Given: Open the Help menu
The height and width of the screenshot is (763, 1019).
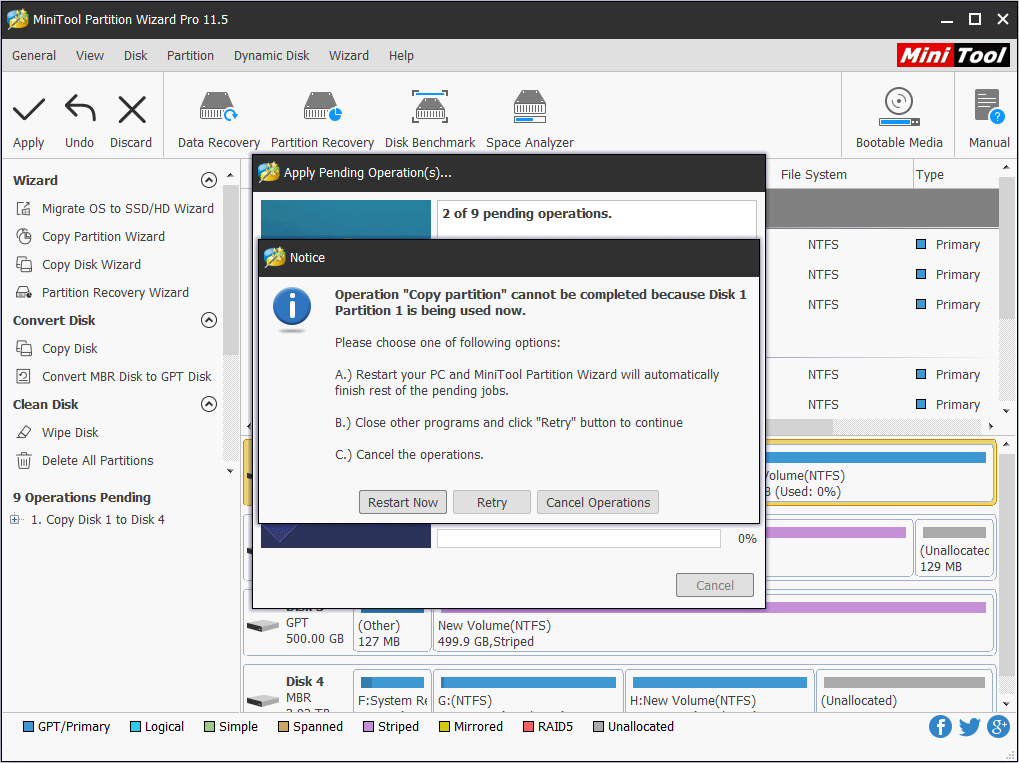Looking at the screenshot, I should coord(402,56).
